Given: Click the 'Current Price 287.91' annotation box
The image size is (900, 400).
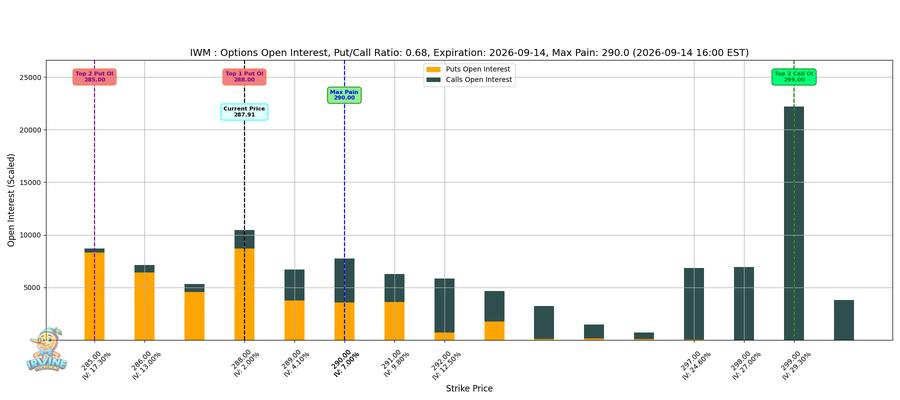Looking at the screenshot, I should coord(245,112).
